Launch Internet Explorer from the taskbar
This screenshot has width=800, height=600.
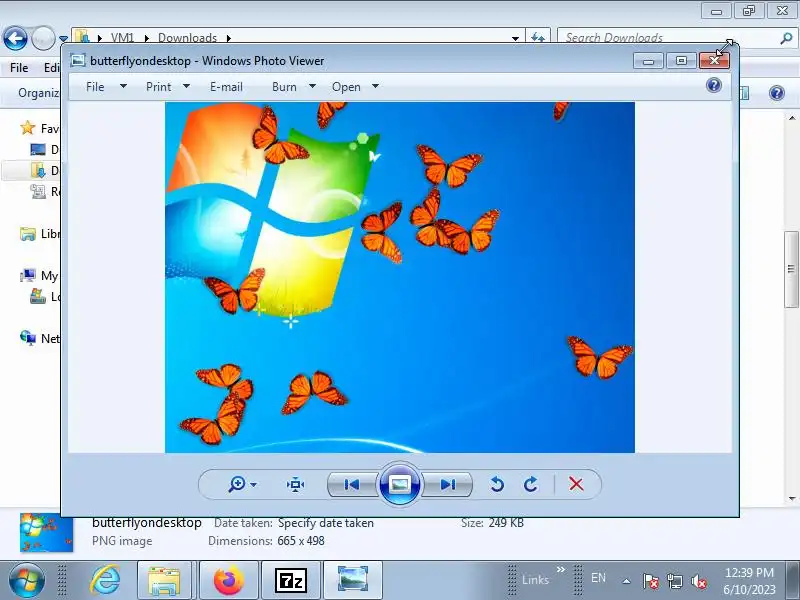tap(105, 581)
